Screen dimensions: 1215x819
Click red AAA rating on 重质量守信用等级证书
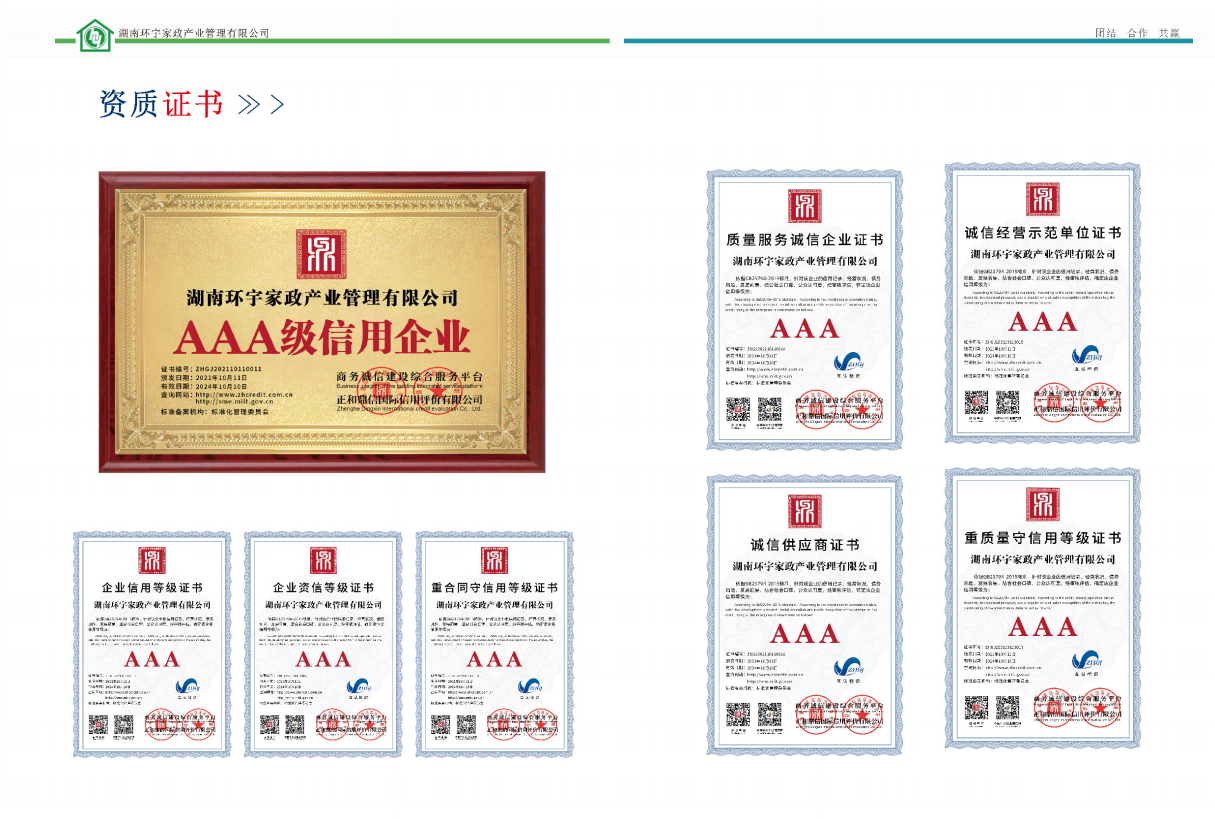pos(1042,627)
